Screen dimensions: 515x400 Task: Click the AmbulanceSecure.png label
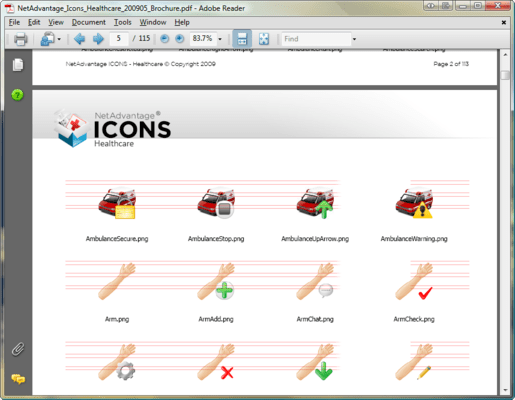[117, 239]
